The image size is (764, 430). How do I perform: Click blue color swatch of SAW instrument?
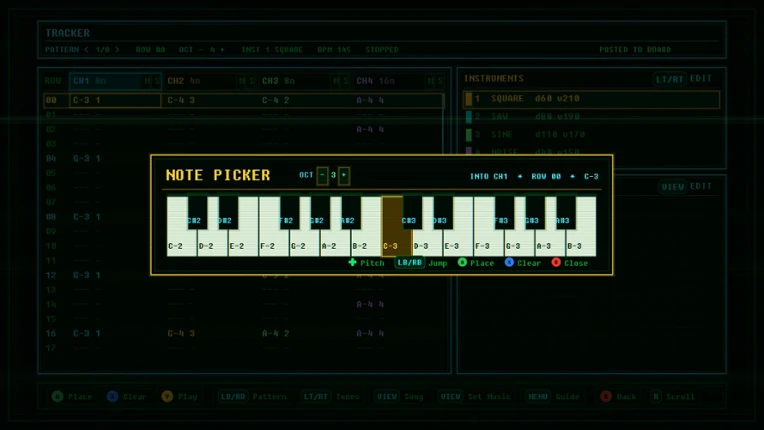click(x=469, y=117)
